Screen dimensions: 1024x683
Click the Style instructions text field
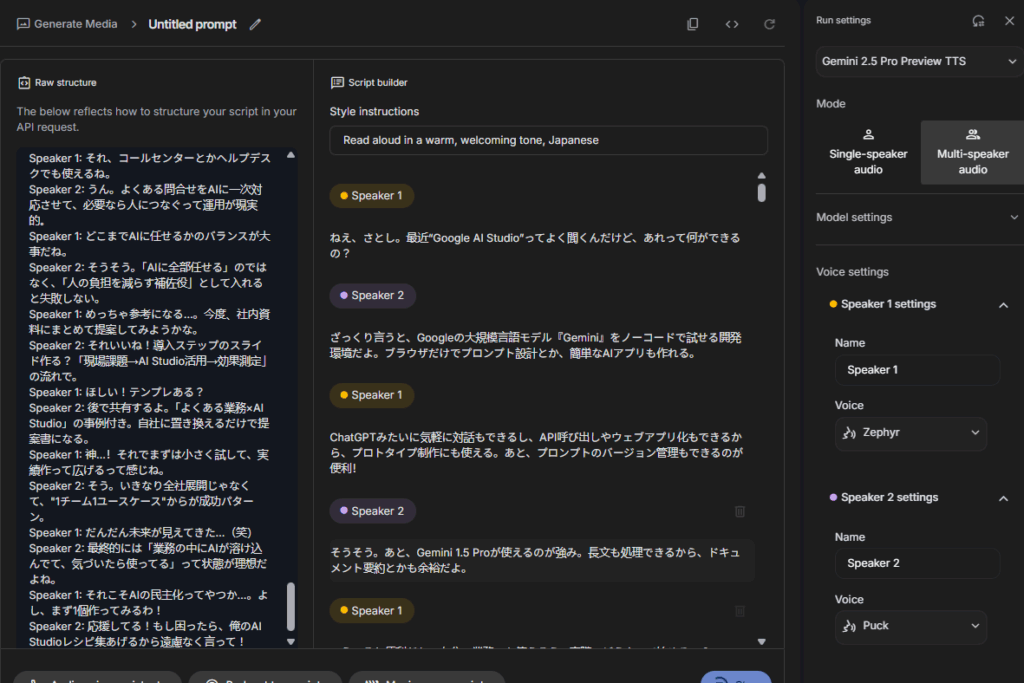point(549,140)
